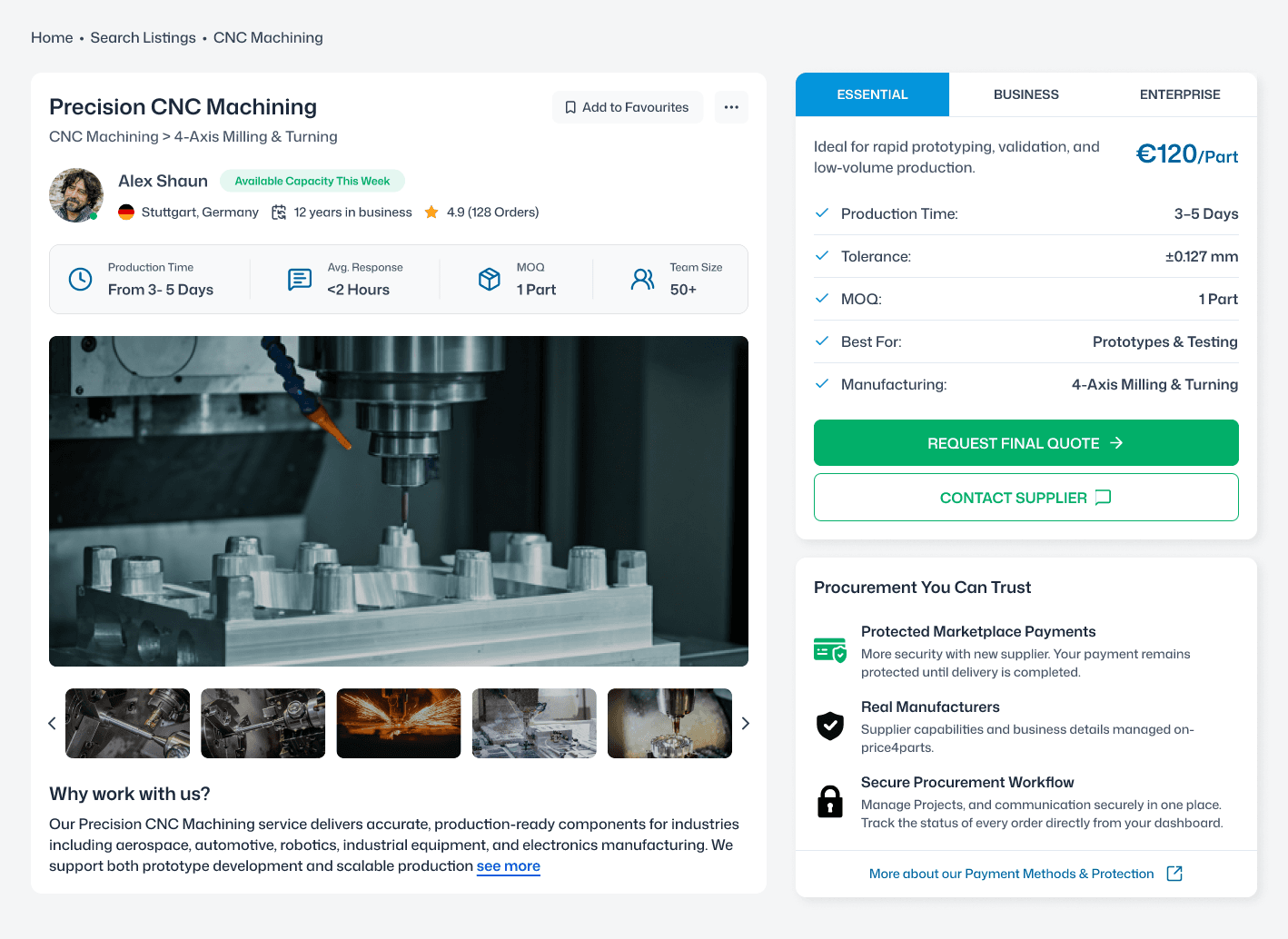Click the calendar icon near years in business

tap(279, 212)
